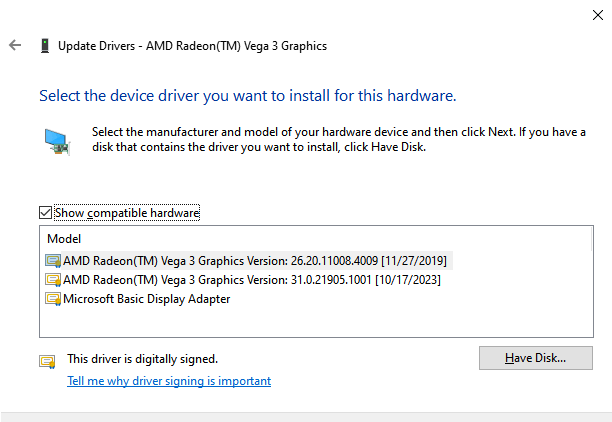Screen dimensions: 612x422
Task: Open the Have Disk dialog
Action: pos(536,358)
